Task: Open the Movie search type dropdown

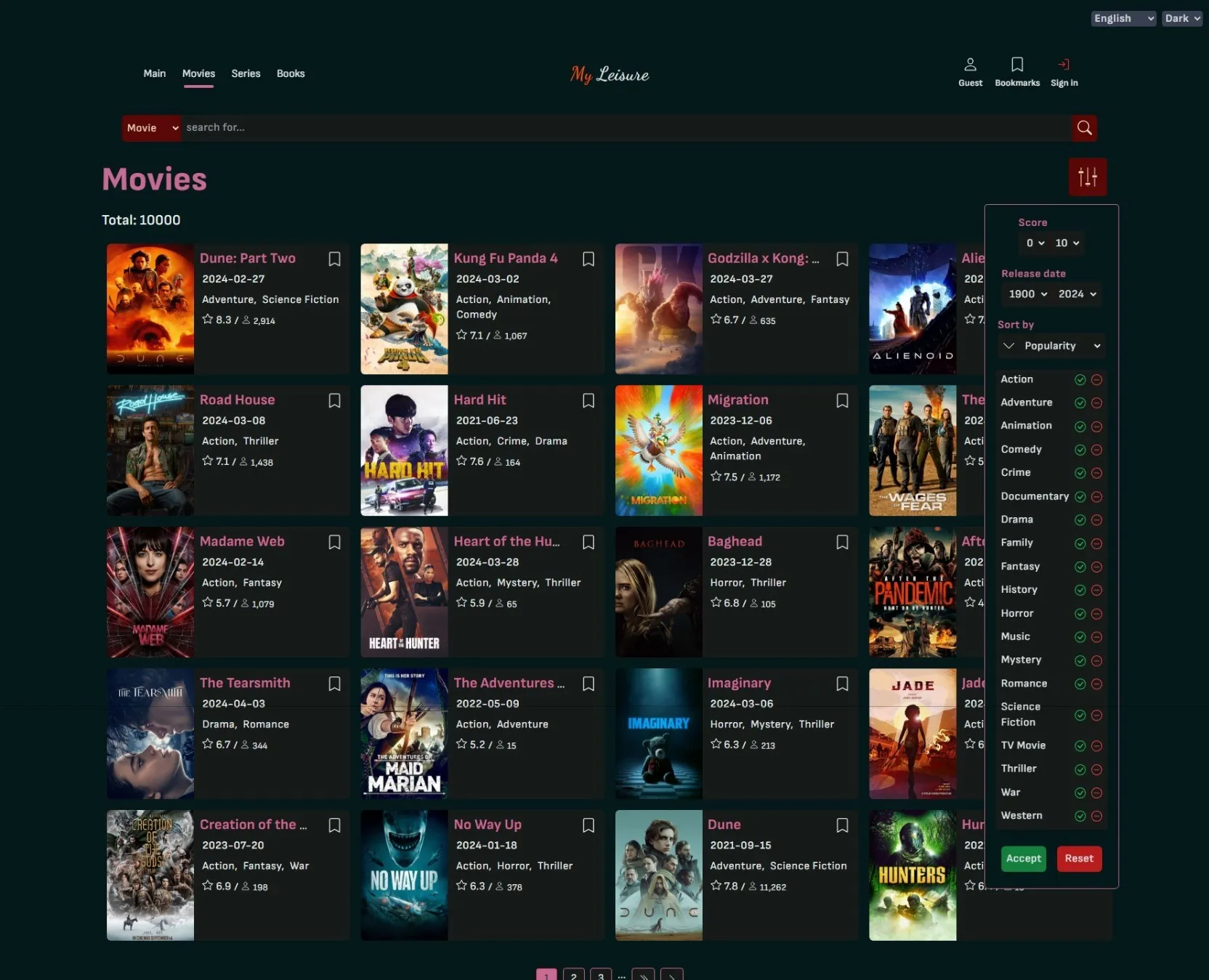Action: point(152,128)
